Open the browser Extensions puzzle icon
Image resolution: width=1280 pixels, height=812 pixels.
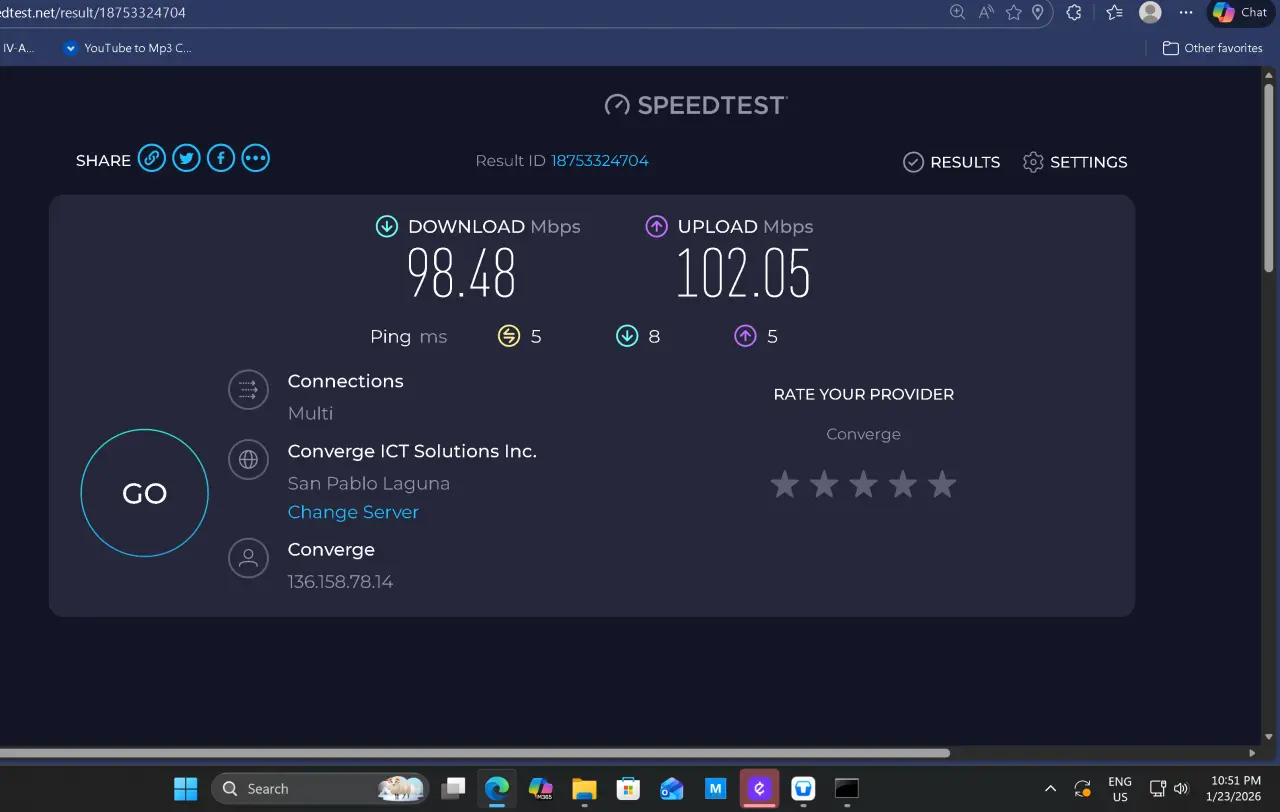tap(1075, 12)
